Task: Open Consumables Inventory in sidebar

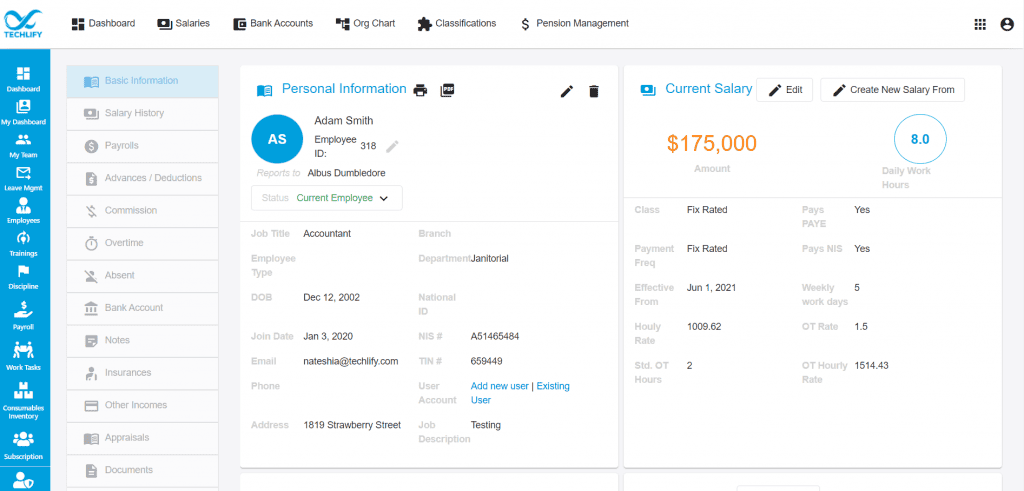Action: tap(24, 401)
